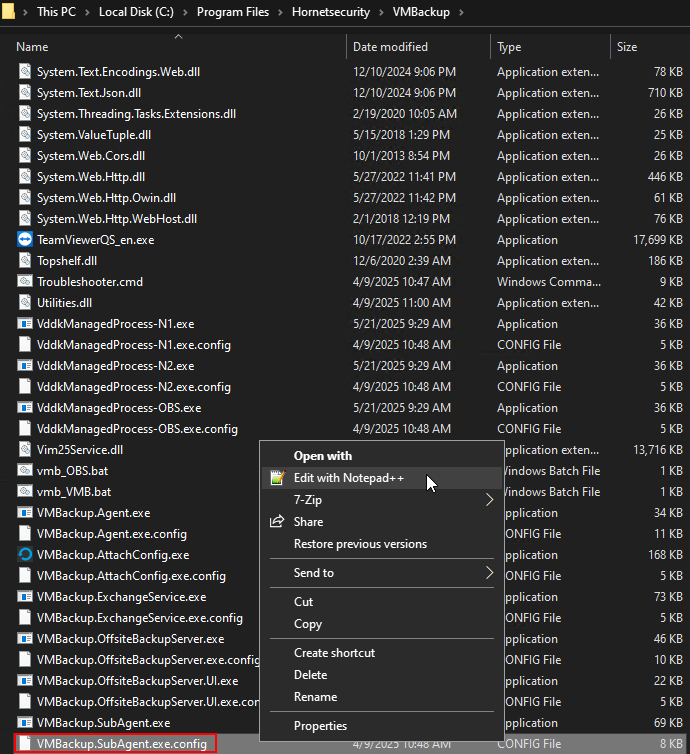Select VMBackup.AttachConfig.exe.config file name
The height and width of the screenshot is (754, 690).
click(131, 576)
